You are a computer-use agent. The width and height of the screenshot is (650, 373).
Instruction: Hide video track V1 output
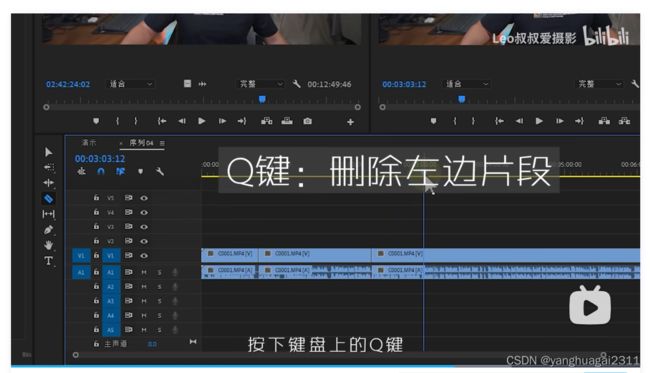(x=144, y=256)
